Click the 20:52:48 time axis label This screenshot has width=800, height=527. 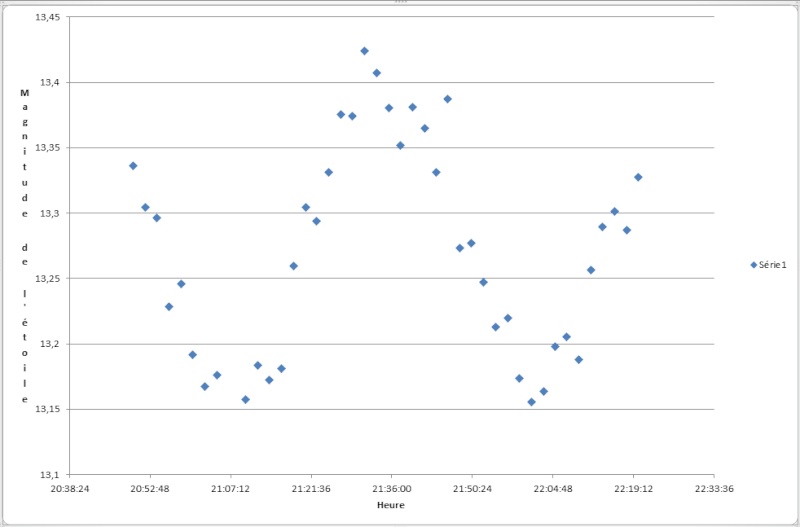pos(150,489)
